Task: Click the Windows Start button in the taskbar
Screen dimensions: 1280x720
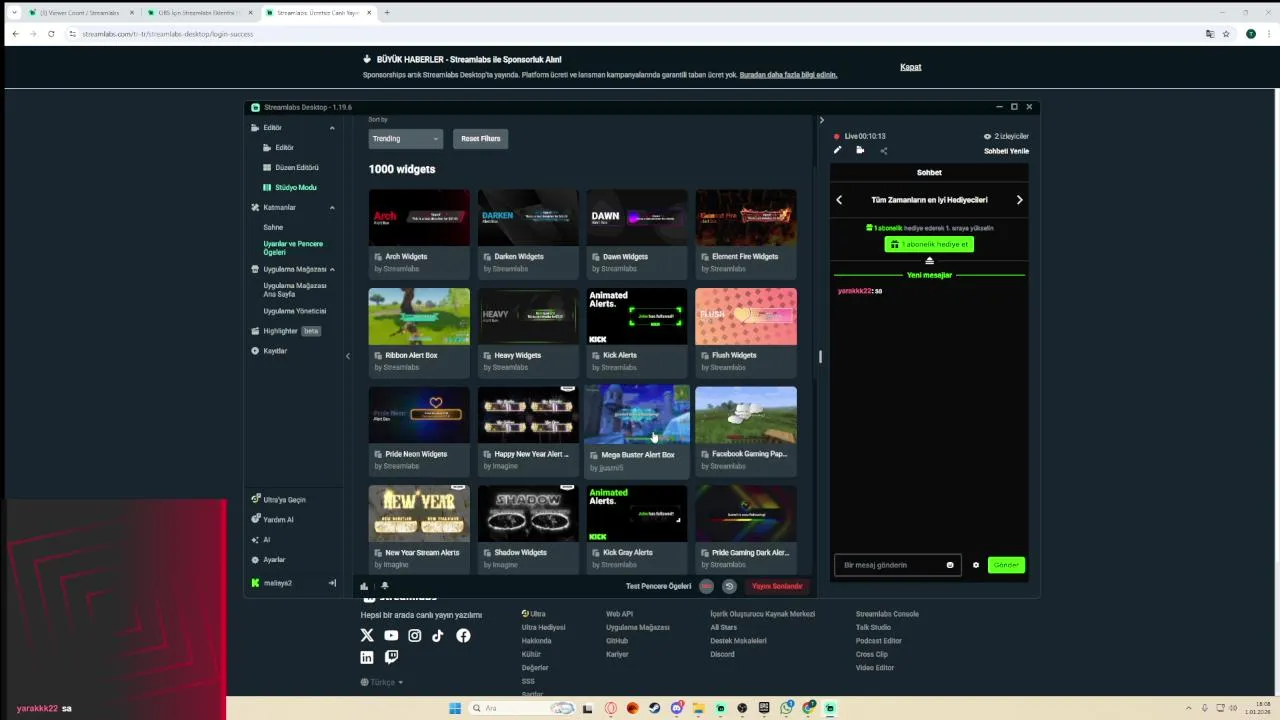Action: tap(455, 708)
